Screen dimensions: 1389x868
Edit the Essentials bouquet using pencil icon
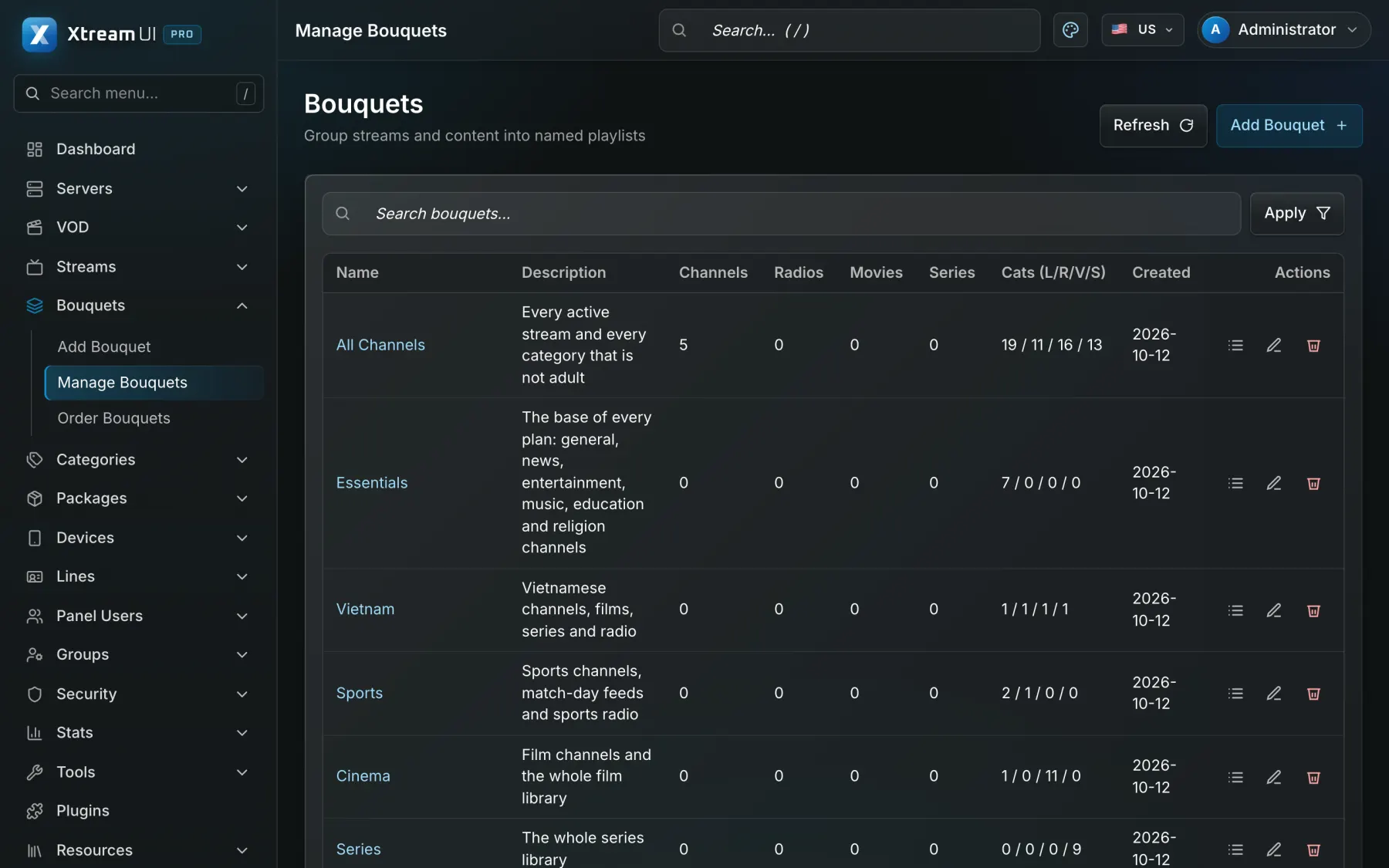(1274, 484)
